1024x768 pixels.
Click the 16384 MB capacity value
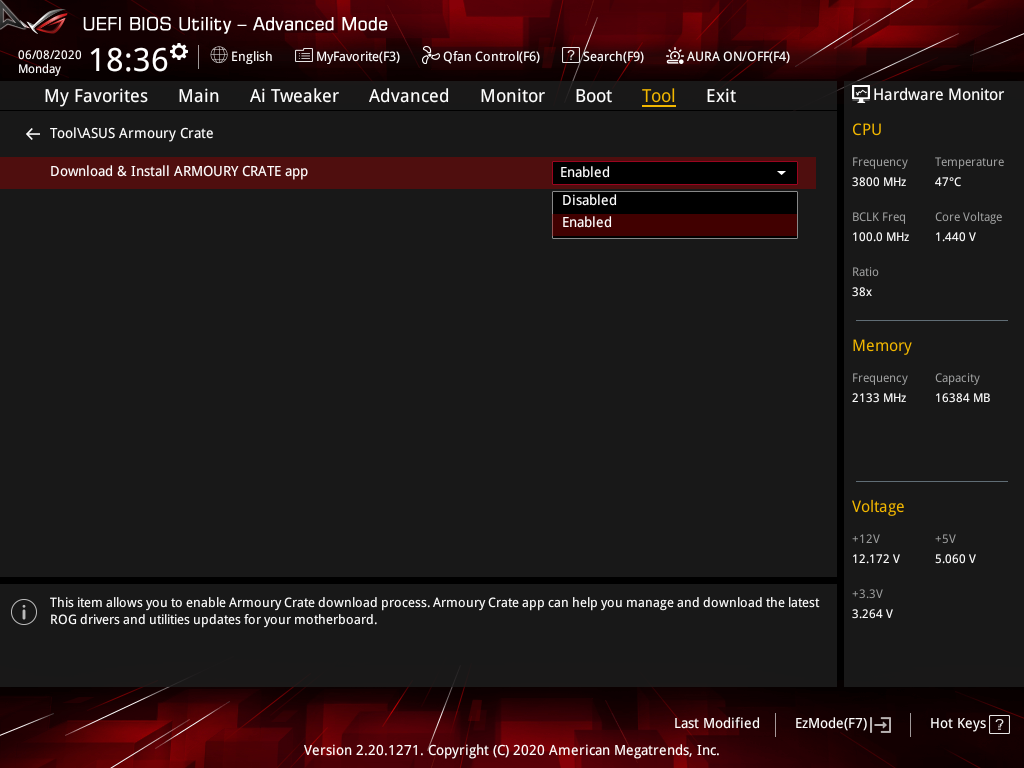[x=962, y=398]
